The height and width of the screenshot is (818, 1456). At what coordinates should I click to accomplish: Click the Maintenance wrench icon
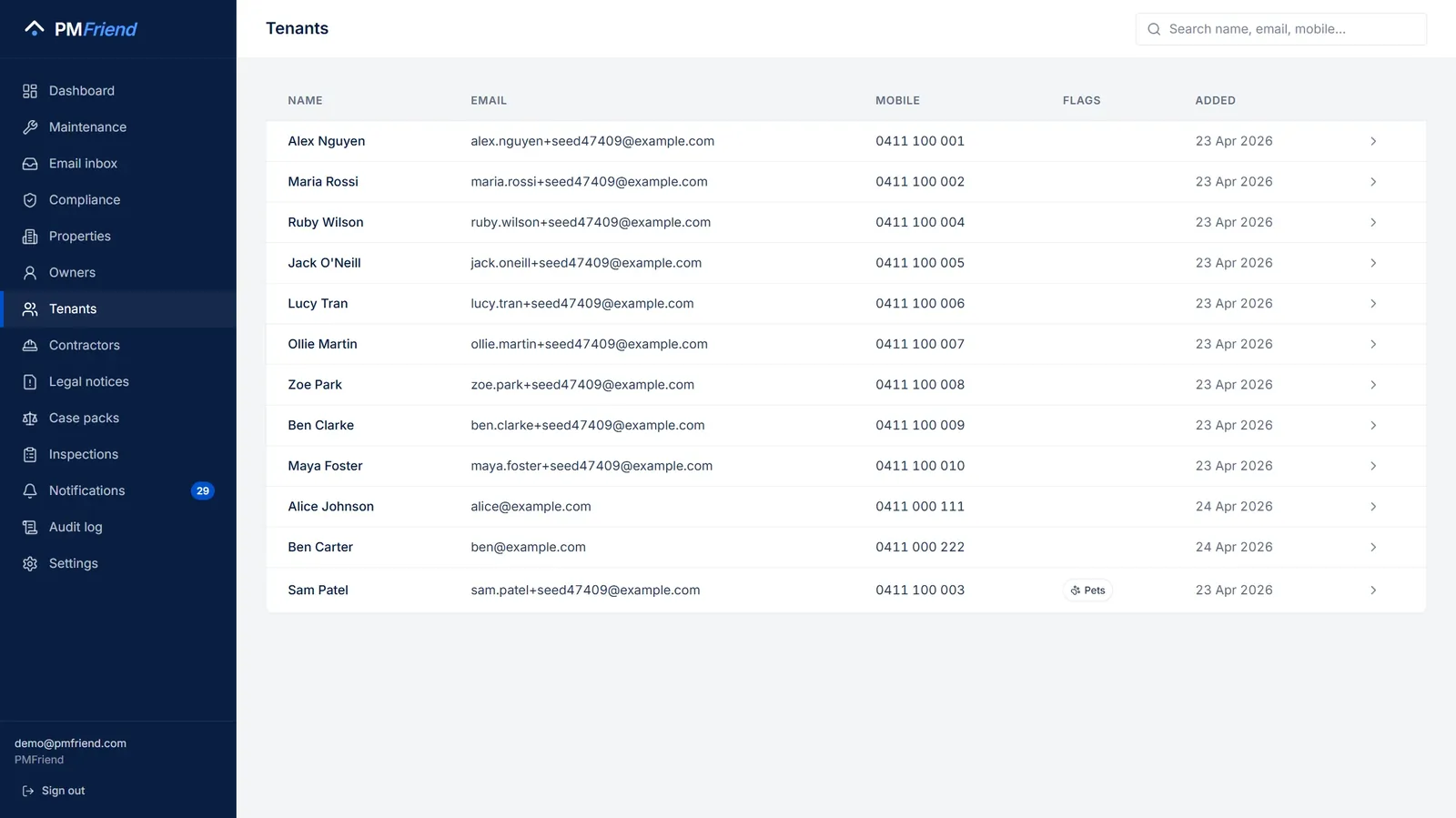pos(30,127)
